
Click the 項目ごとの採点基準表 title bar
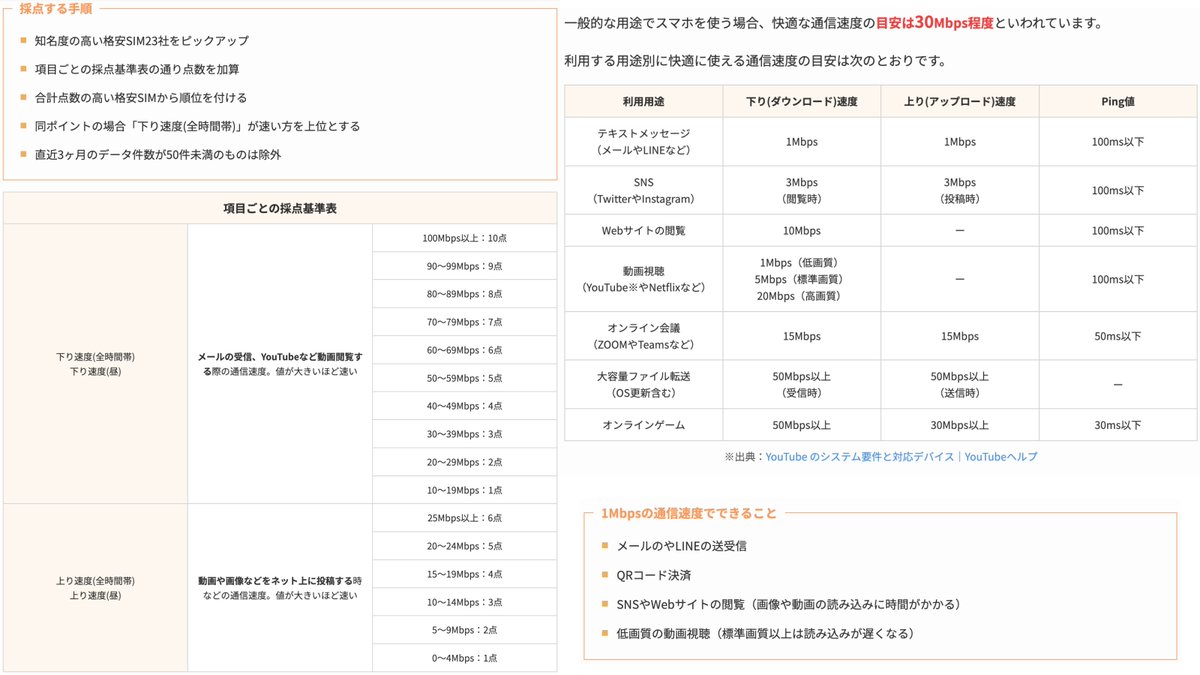[281, 207]
